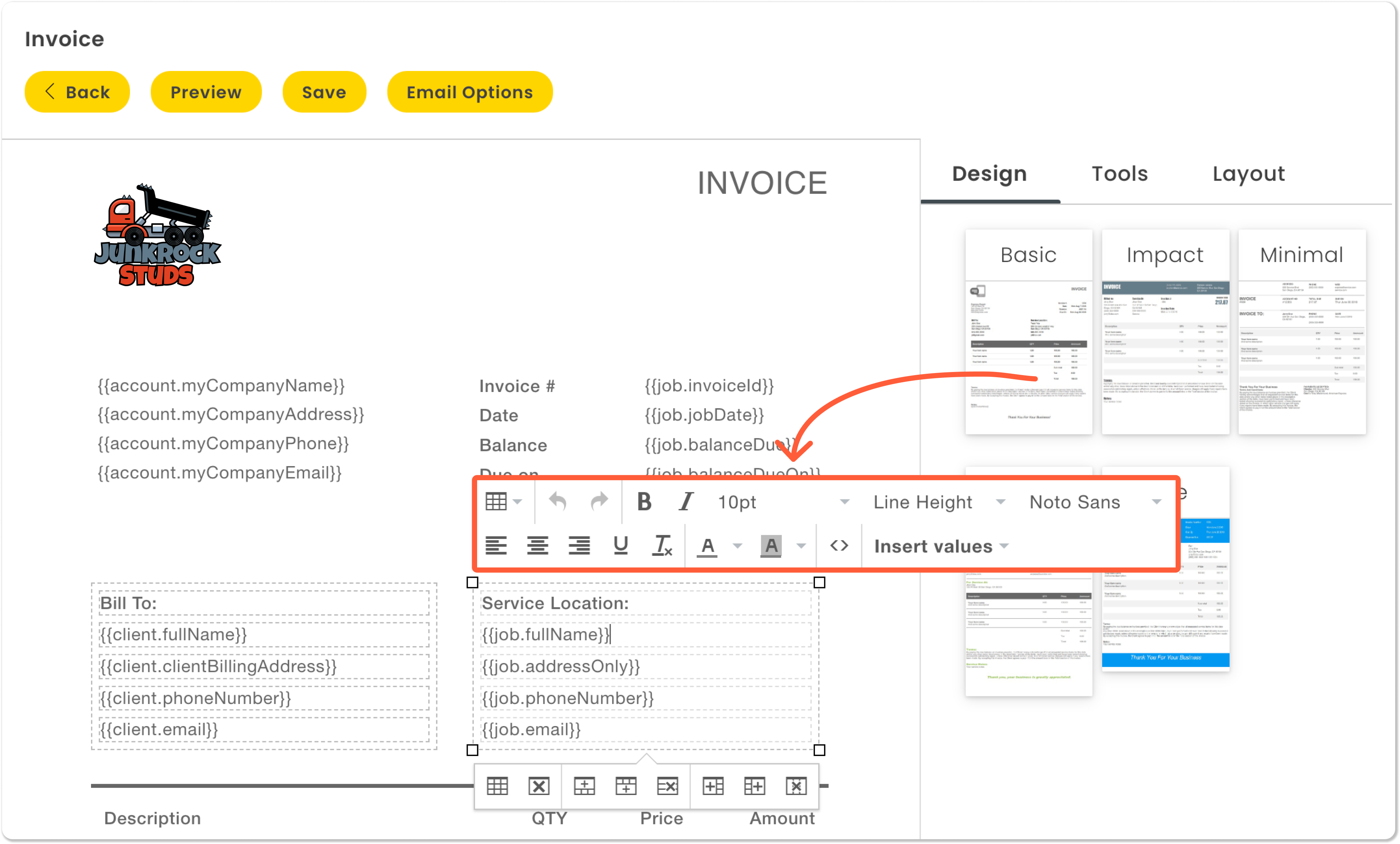Click the {{client.fullName}} cell

click(x=264, y=634)
